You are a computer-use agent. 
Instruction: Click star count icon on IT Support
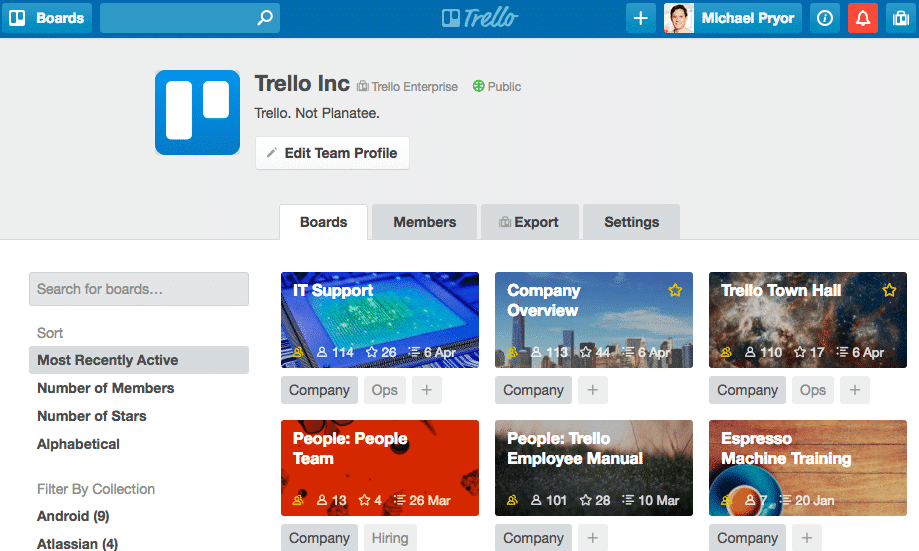372,352
